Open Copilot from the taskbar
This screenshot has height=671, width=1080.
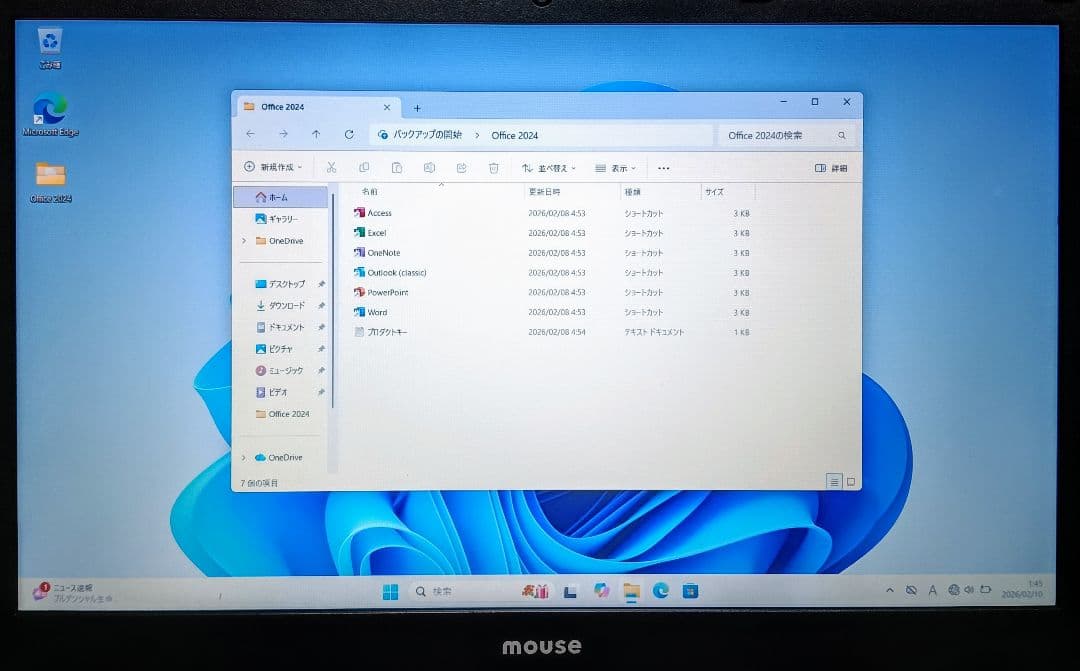coord(602,591)
